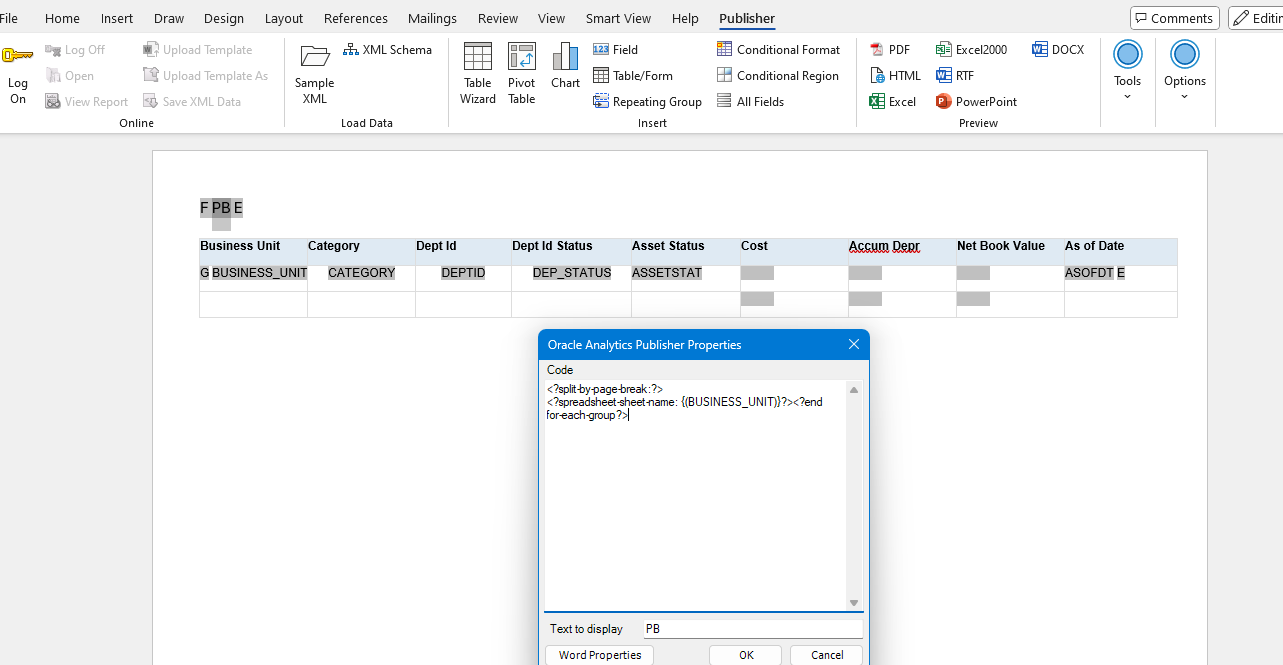
Task: Click View Report
Action: coord(87,102)
